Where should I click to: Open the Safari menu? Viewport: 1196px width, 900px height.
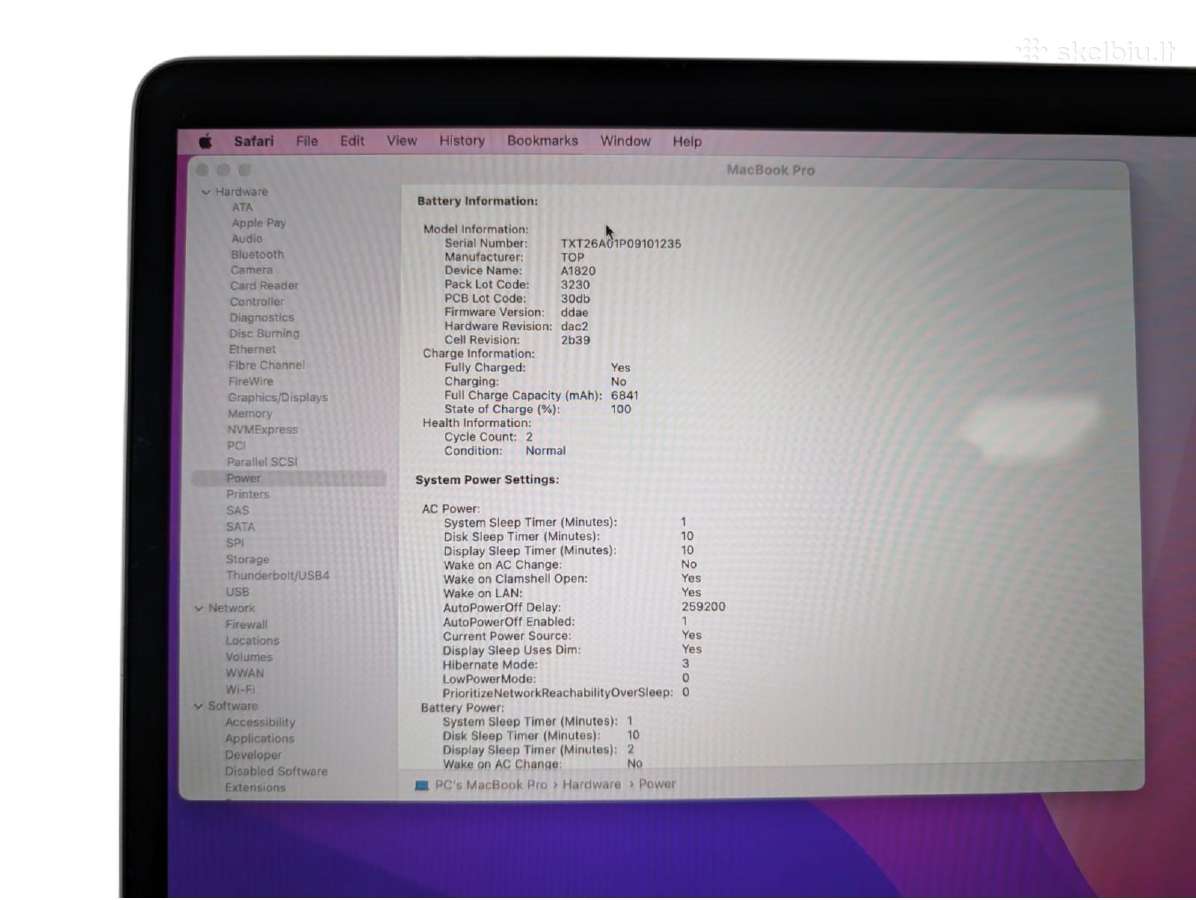[253, 141]
